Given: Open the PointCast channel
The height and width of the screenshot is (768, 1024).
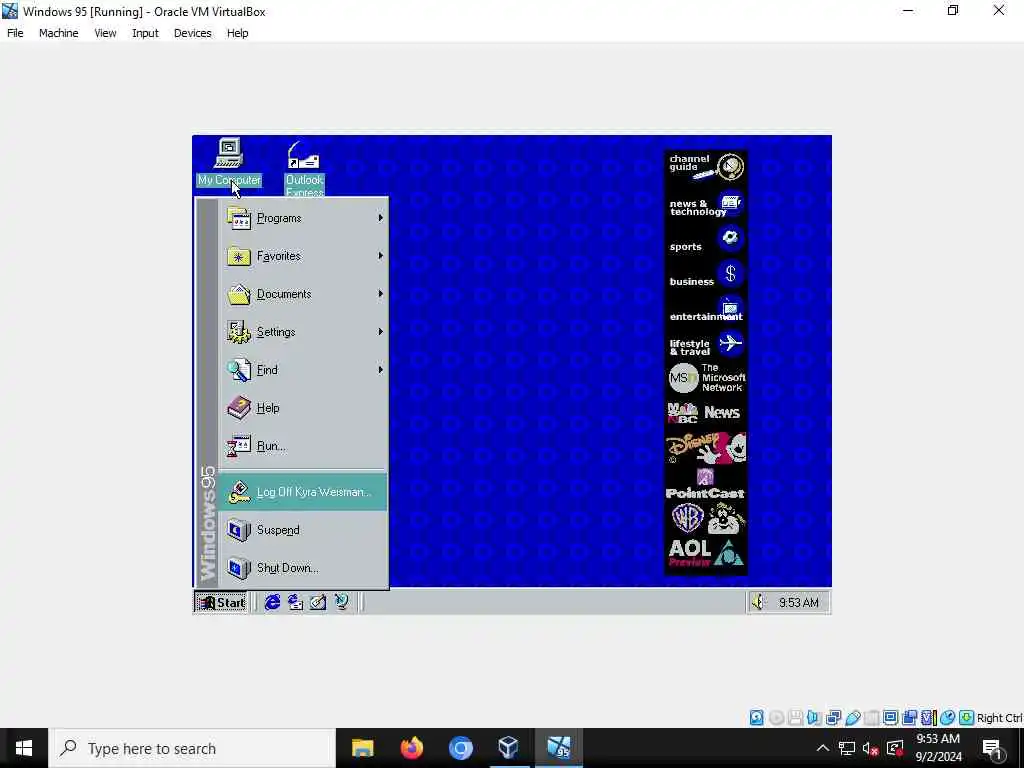Looking at the screenshot, I should pyautogui.click(x=706, y=485).
